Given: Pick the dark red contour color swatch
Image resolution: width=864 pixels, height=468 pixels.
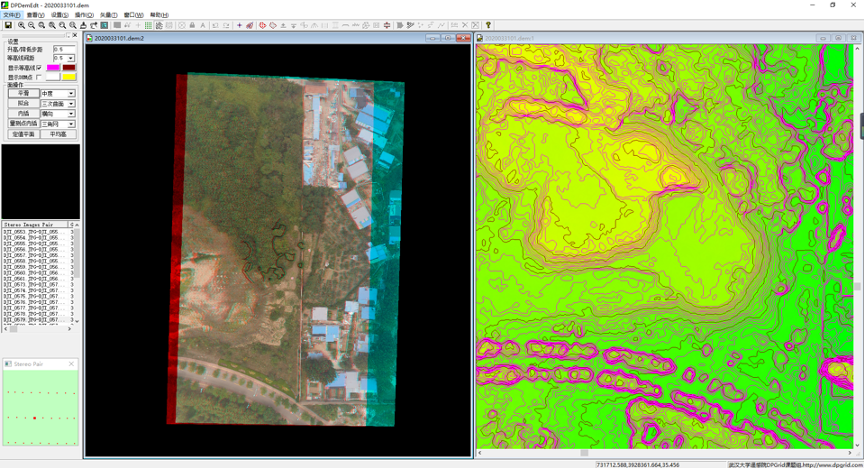Looking at the screenshot, I should click(69, 68).
